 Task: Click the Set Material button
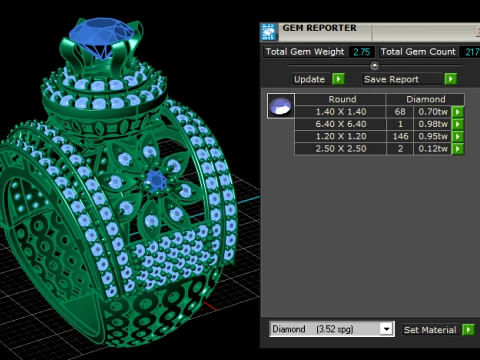point(431,330)
